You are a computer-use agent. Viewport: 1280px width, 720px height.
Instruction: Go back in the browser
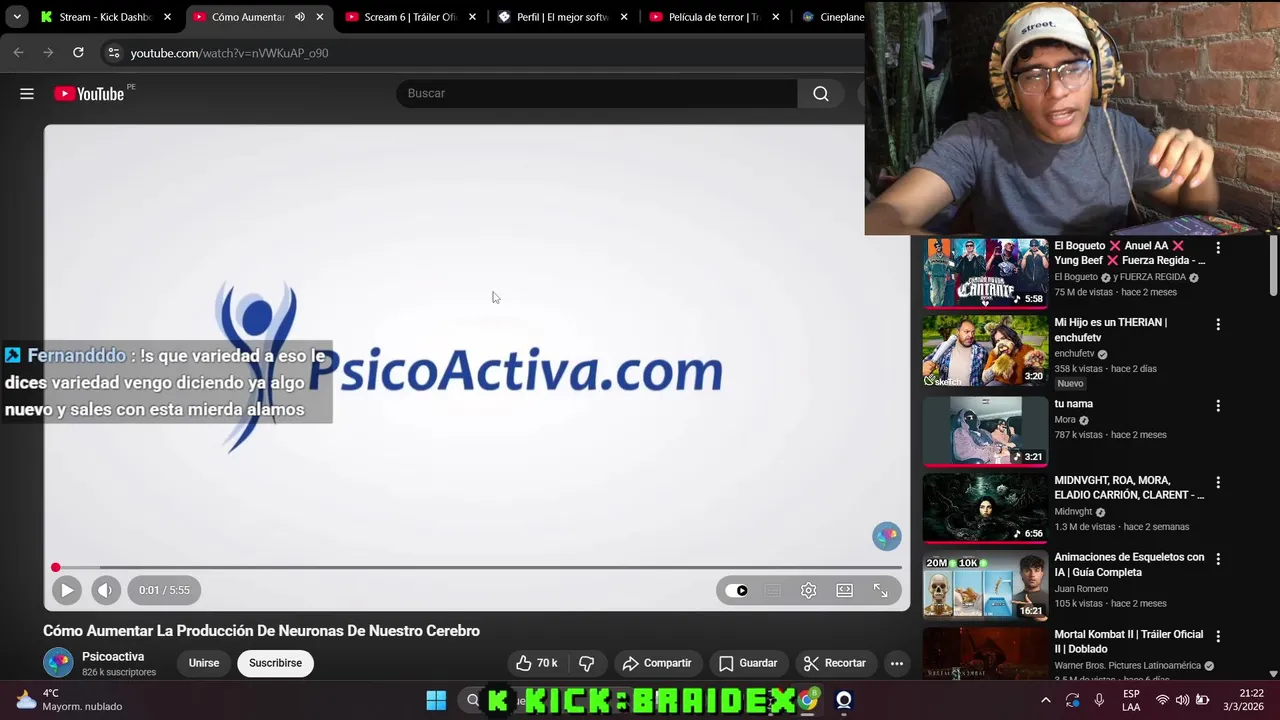[x=18, y=52]
